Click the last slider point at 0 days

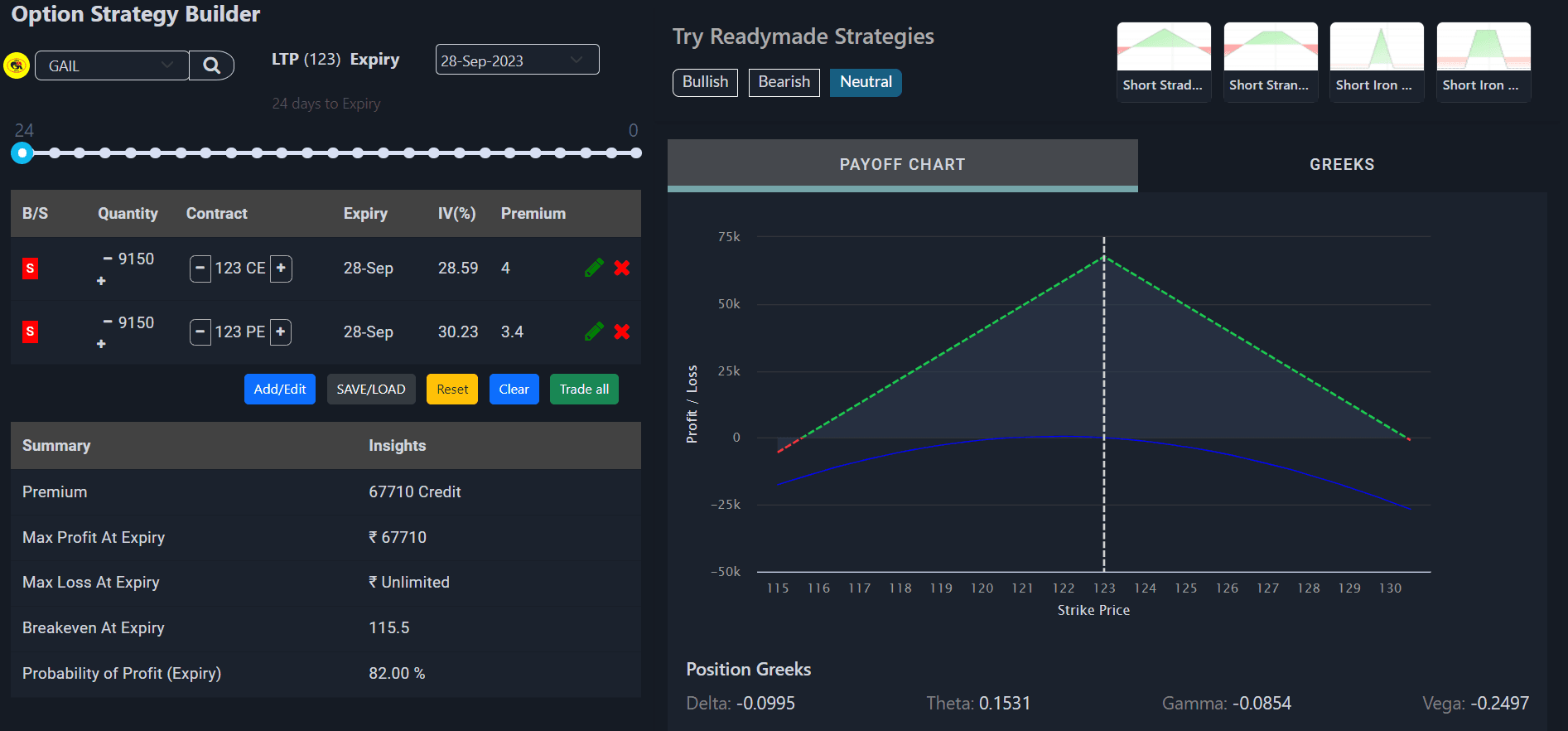click(636, 152)
